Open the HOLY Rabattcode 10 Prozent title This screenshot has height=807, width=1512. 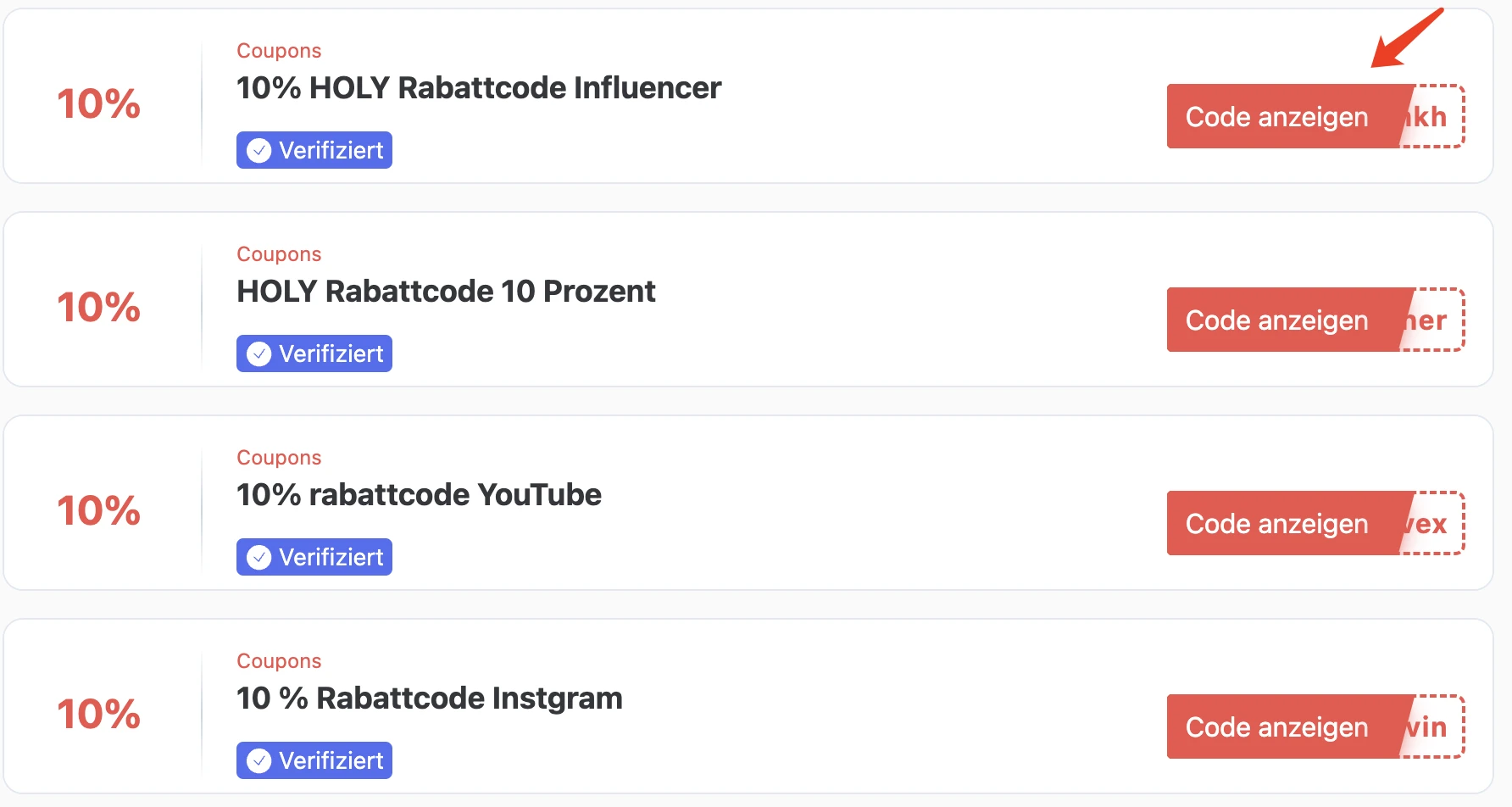[446, 292]
